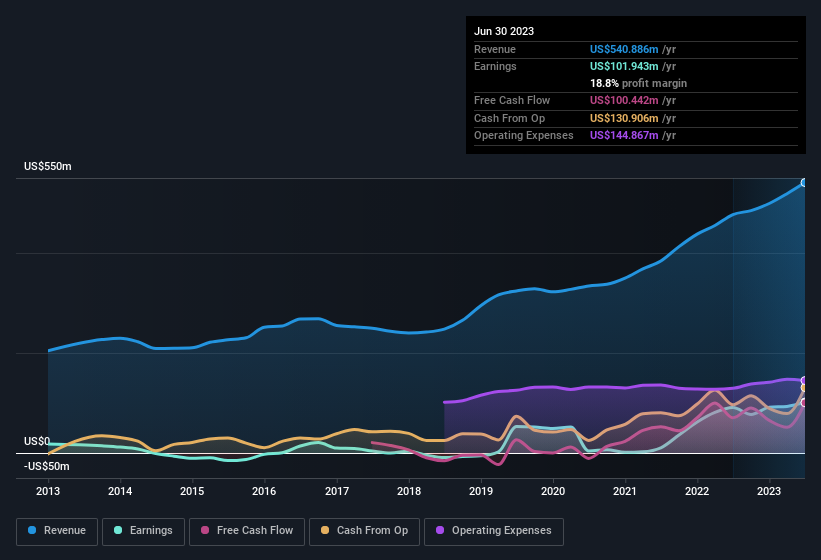Image resolution: width=821 pixels, height=560 pixels.
Task: Click the 2020 x-axis year label
Action: (x=552, y=491)
